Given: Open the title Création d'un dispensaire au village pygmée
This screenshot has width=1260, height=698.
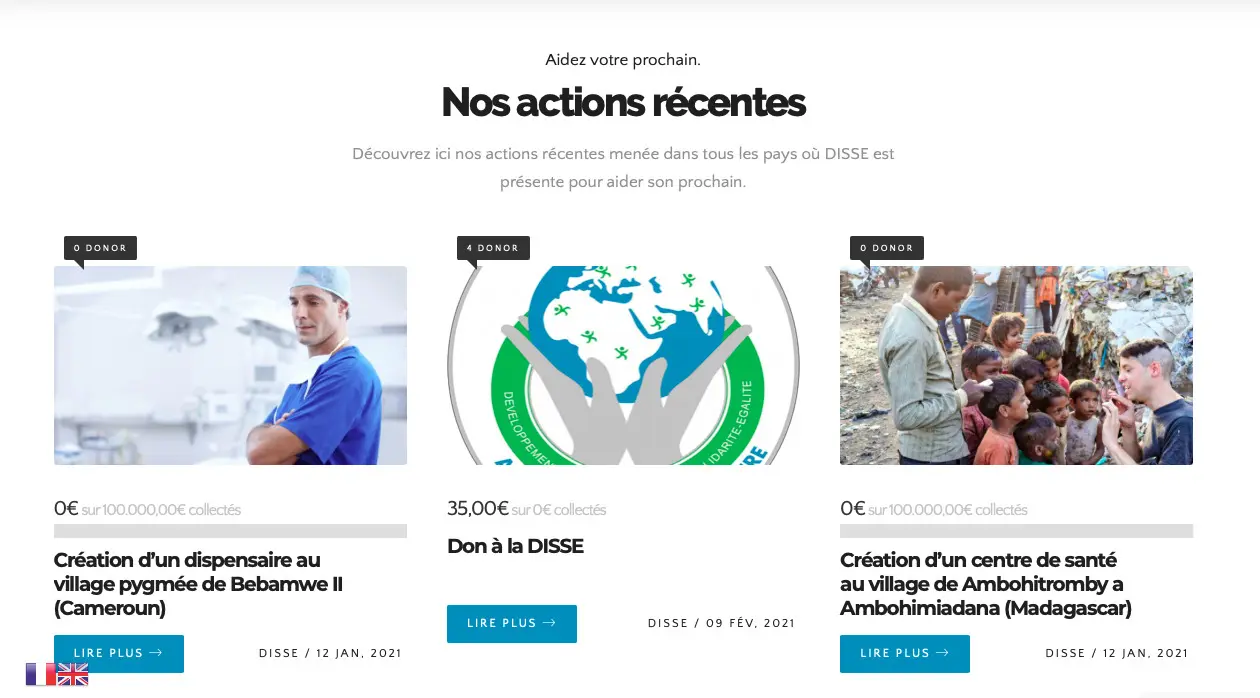Looking at the screenshot, I should [x=198, y=584].
